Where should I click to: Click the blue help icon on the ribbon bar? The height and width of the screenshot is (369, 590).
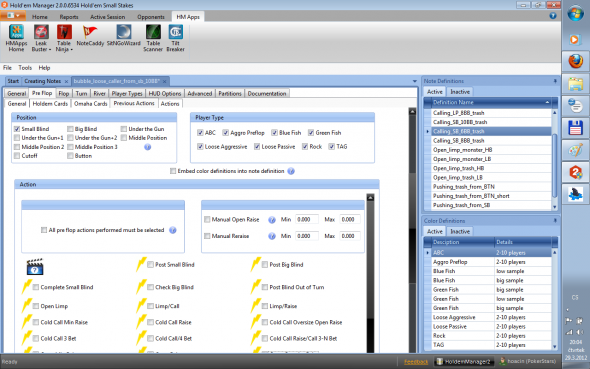[x=553, y=16]
